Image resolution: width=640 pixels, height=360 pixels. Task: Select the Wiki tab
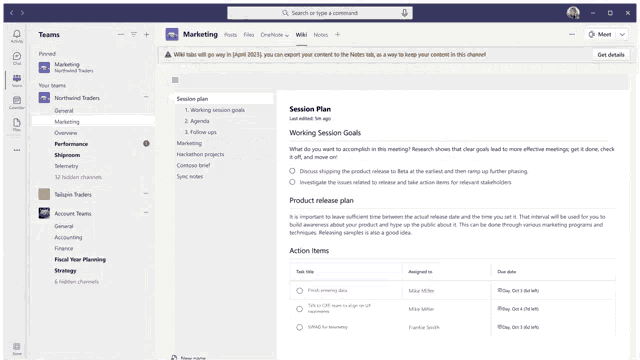point(301,35)
